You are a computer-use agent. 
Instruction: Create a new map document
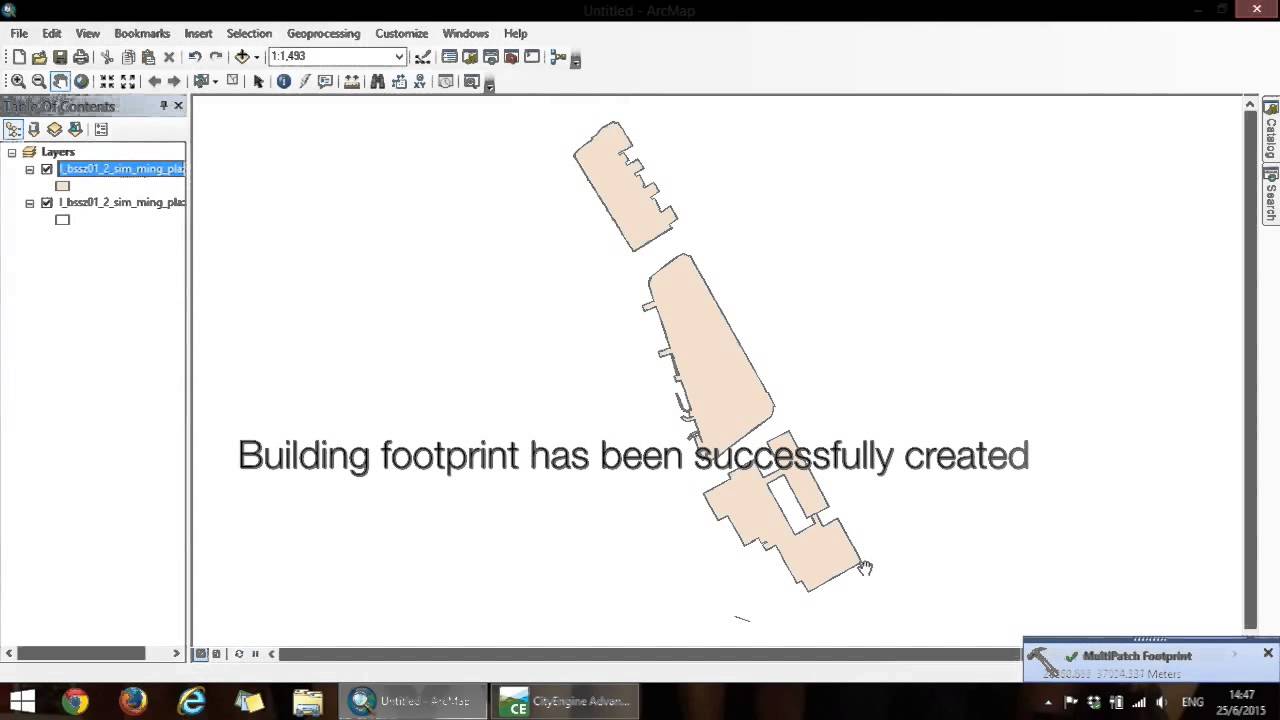[19, 57]
